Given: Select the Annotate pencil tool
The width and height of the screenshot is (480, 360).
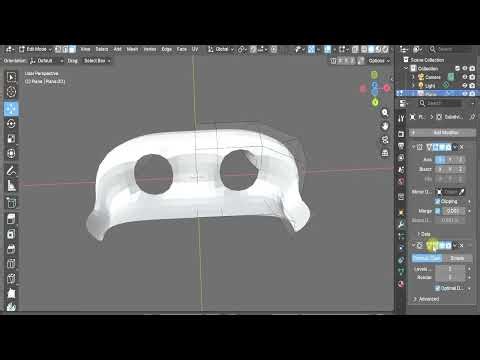Looking at the screenshot, I should (x=11, y=171).
